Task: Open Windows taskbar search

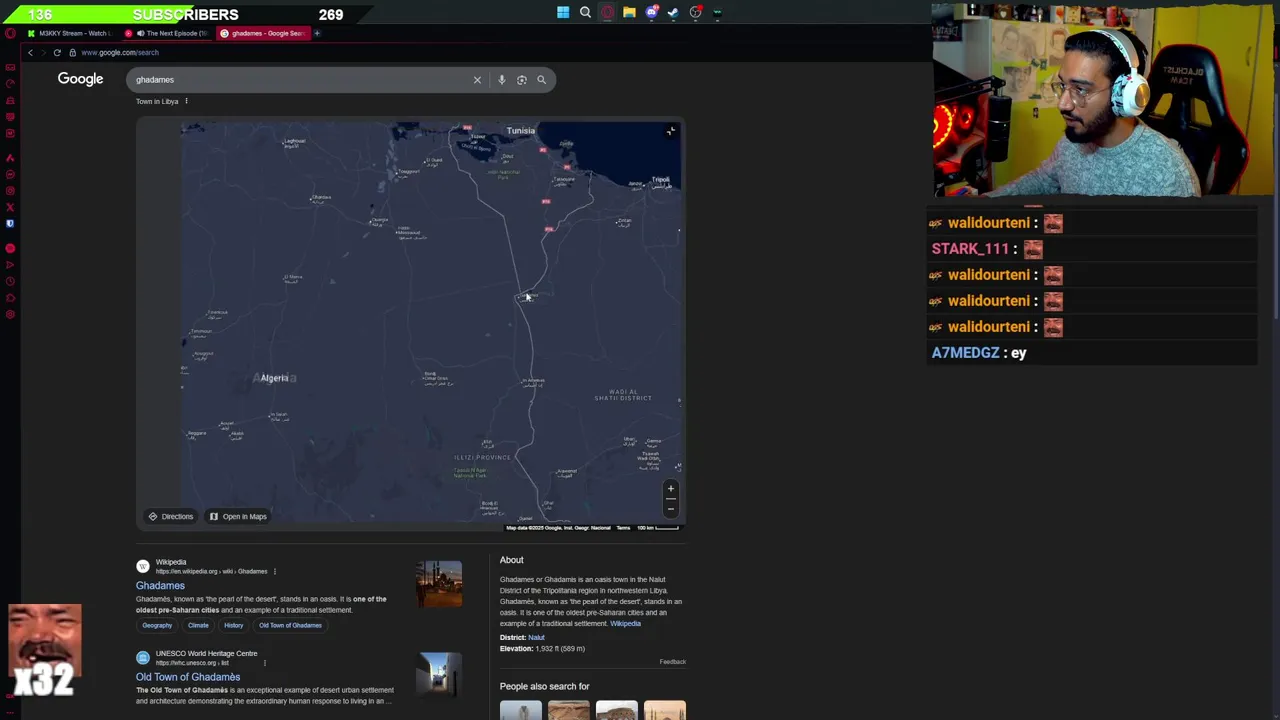Action: [585, 13]
